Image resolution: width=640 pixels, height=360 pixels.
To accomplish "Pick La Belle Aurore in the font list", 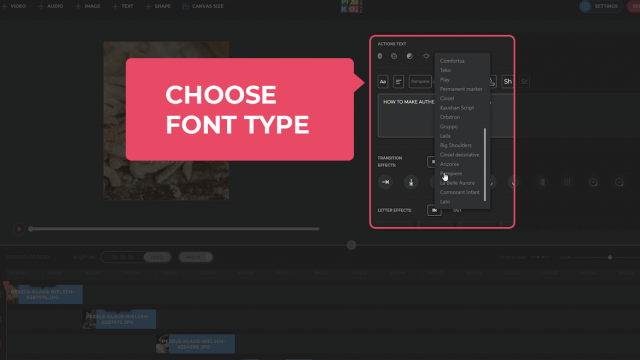I will [x=457, y=183].
